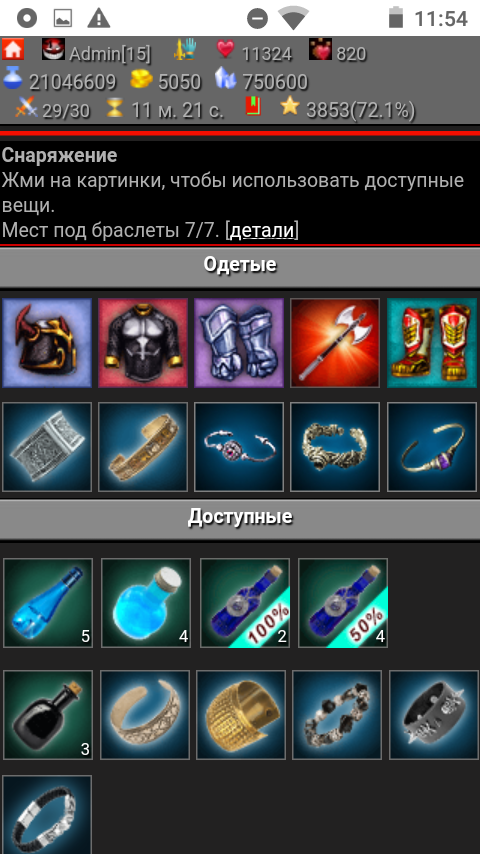Equip the wide gold mesh cuff

241,715
